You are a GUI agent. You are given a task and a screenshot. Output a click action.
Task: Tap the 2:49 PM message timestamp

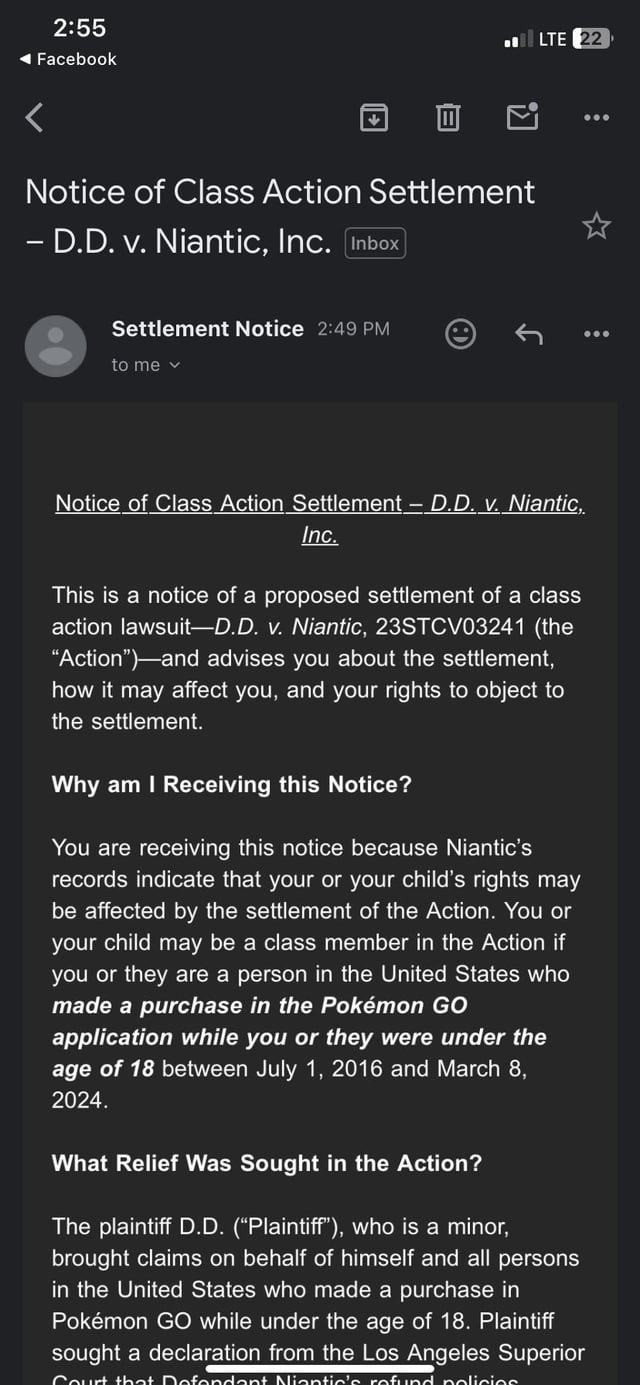[x=353, y=329]
